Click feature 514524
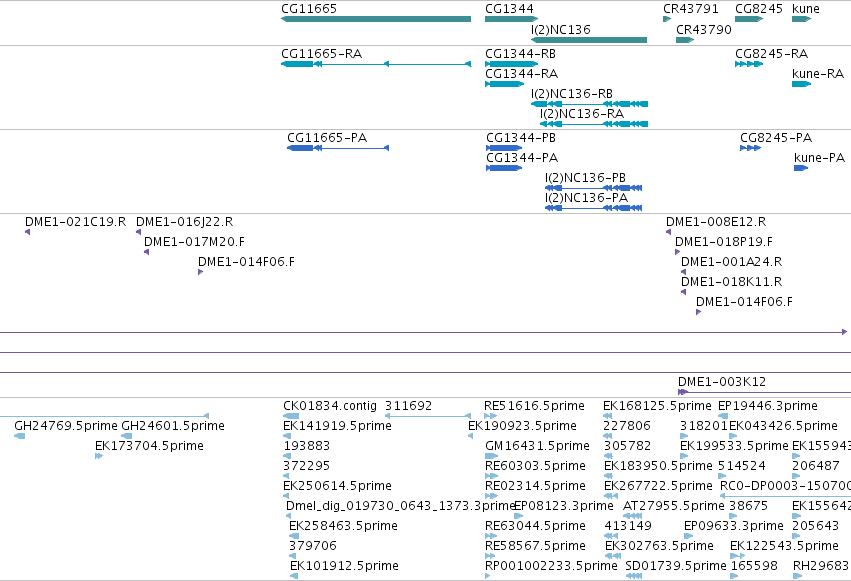The width and height of the screenshot is (851, 581). click(741, 466)
